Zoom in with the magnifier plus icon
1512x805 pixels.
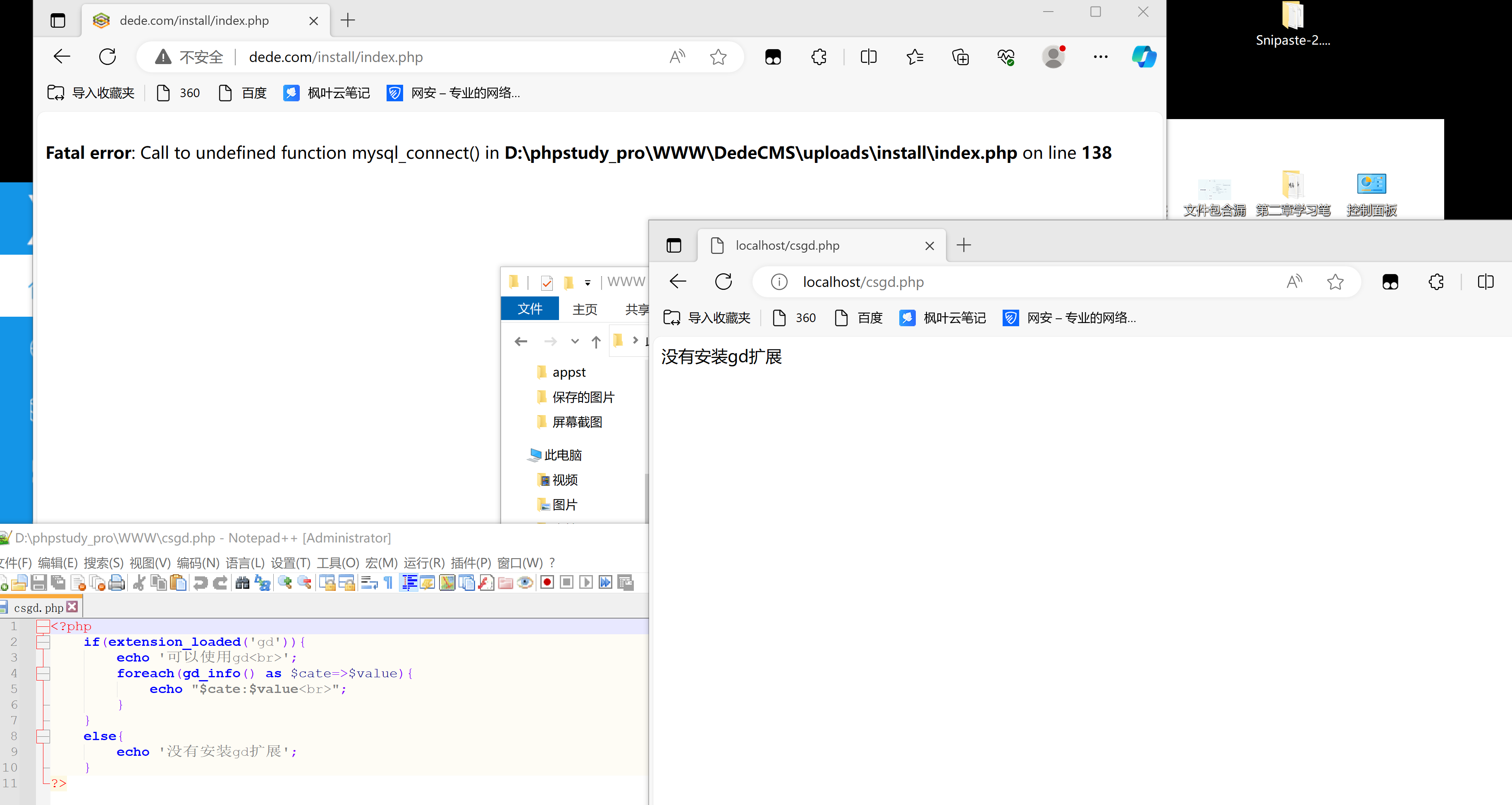285,583
